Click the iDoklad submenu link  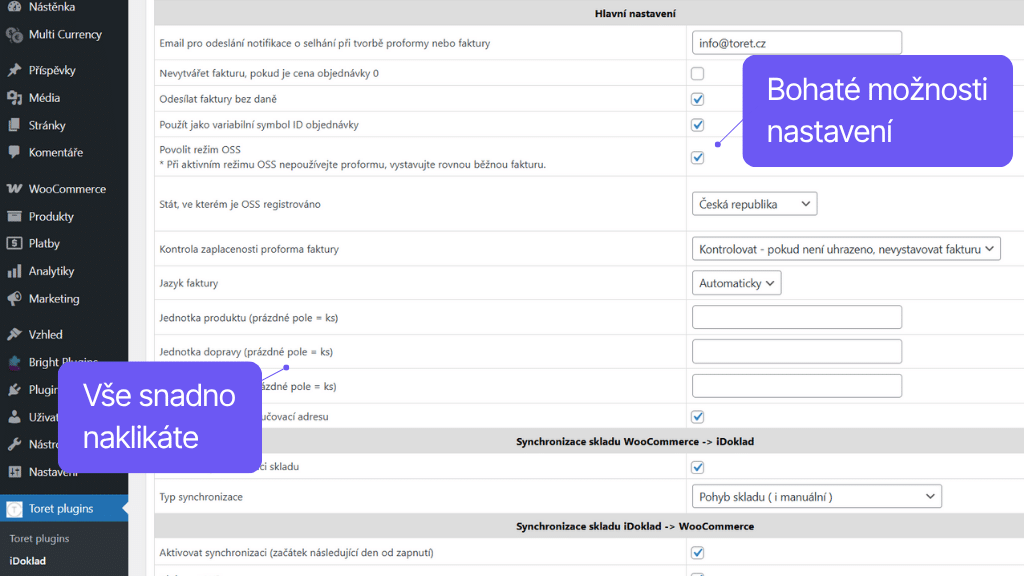[27, 561]
